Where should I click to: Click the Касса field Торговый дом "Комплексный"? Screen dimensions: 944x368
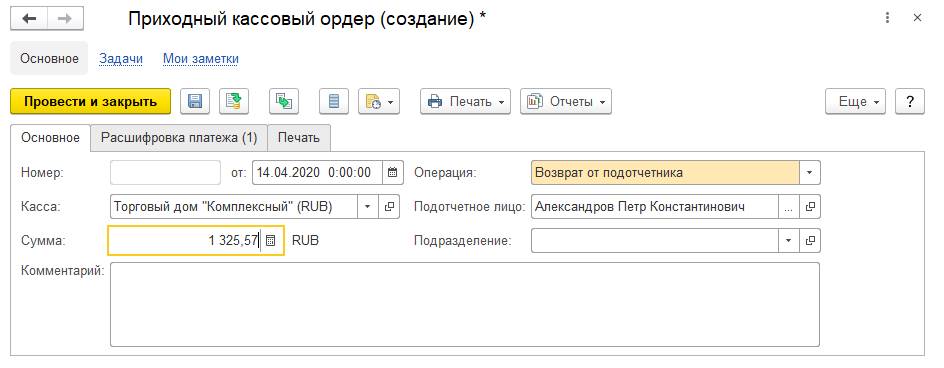tap(234, 207)
